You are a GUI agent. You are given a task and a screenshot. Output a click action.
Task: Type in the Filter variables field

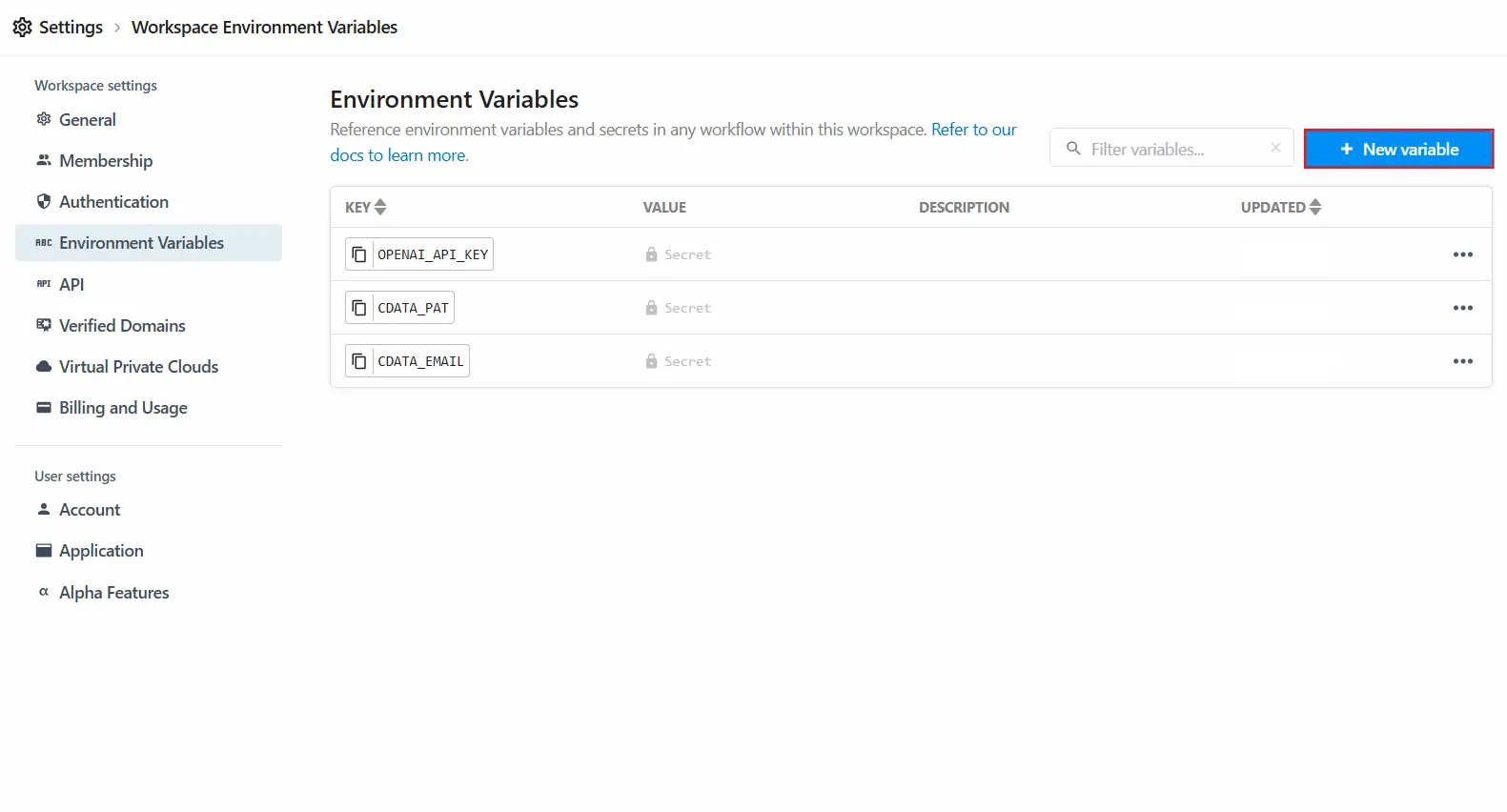point(1172,149)
